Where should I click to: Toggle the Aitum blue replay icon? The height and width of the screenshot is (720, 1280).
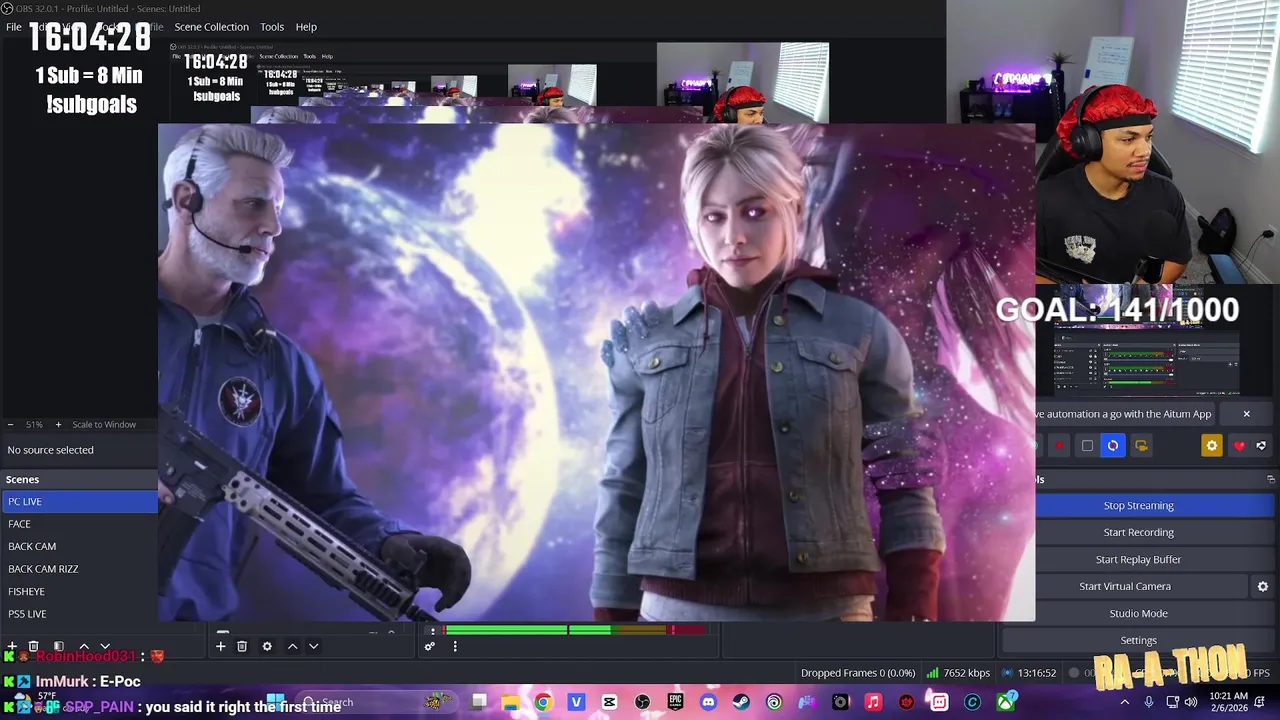coord(1113,446)
